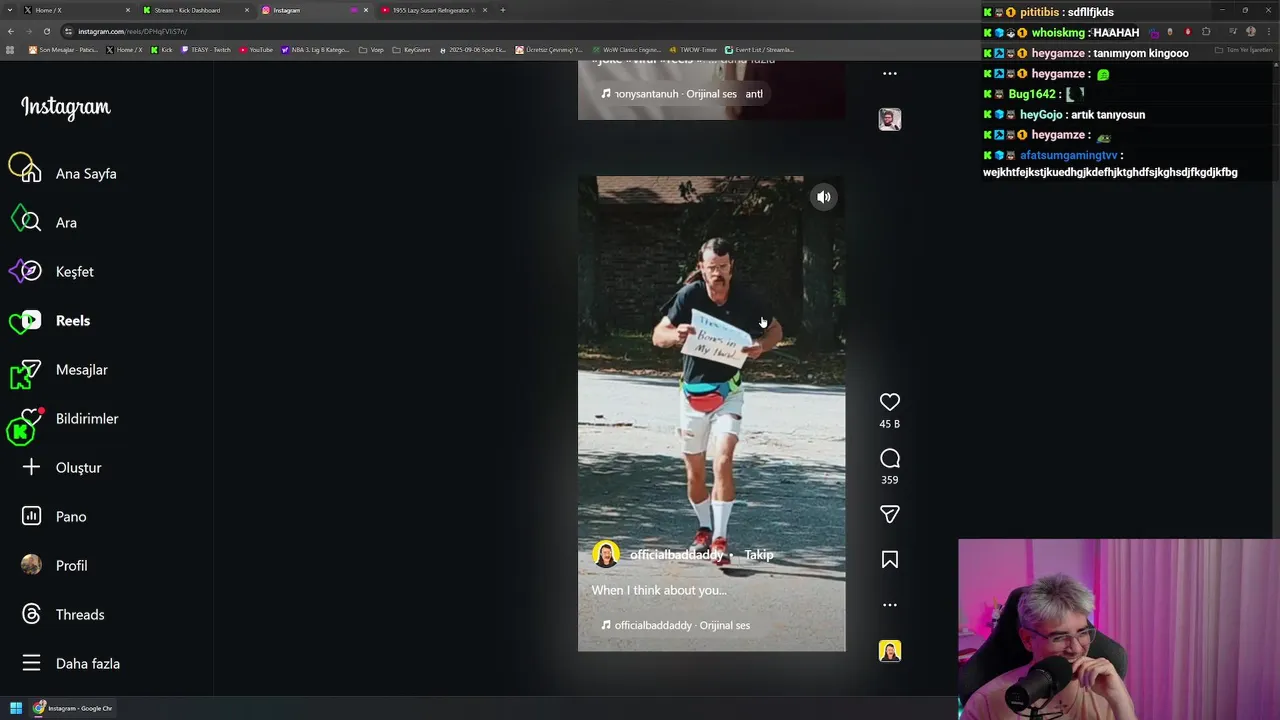Viewport: 1280px width, 720px height.
Task: Open the Chrome three-dot menu
Action: pos(1269,31)
